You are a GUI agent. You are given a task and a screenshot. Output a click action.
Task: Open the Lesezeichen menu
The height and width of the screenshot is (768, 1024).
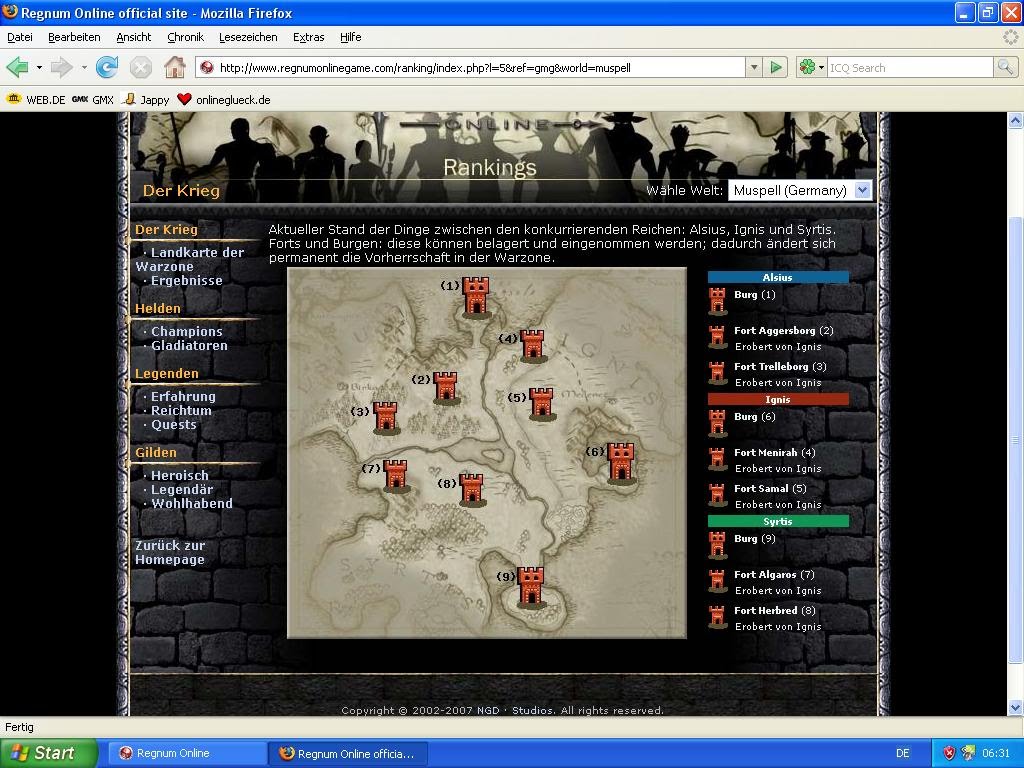pos(248,37)
